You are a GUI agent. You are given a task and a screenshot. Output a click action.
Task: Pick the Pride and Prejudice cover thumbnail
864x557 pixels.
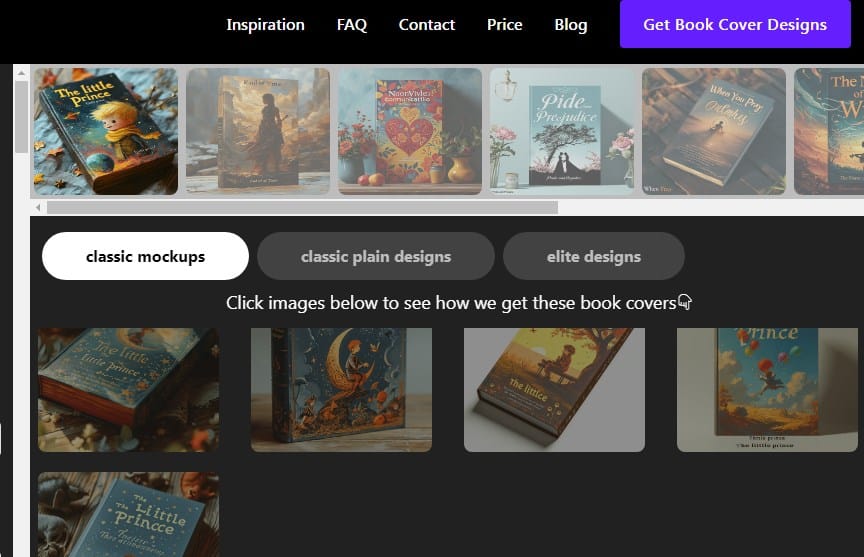562,131
